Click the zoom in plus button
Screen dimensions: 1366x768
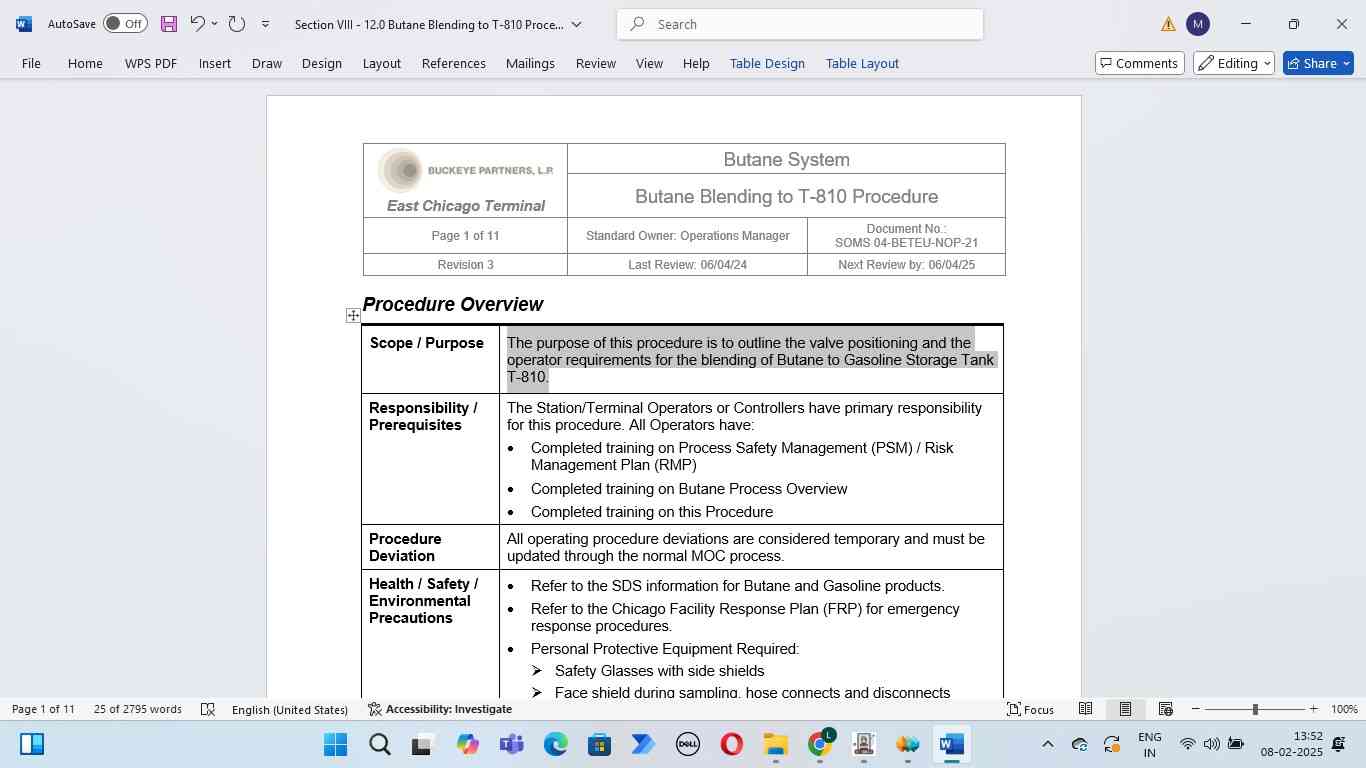[1313, 709]
